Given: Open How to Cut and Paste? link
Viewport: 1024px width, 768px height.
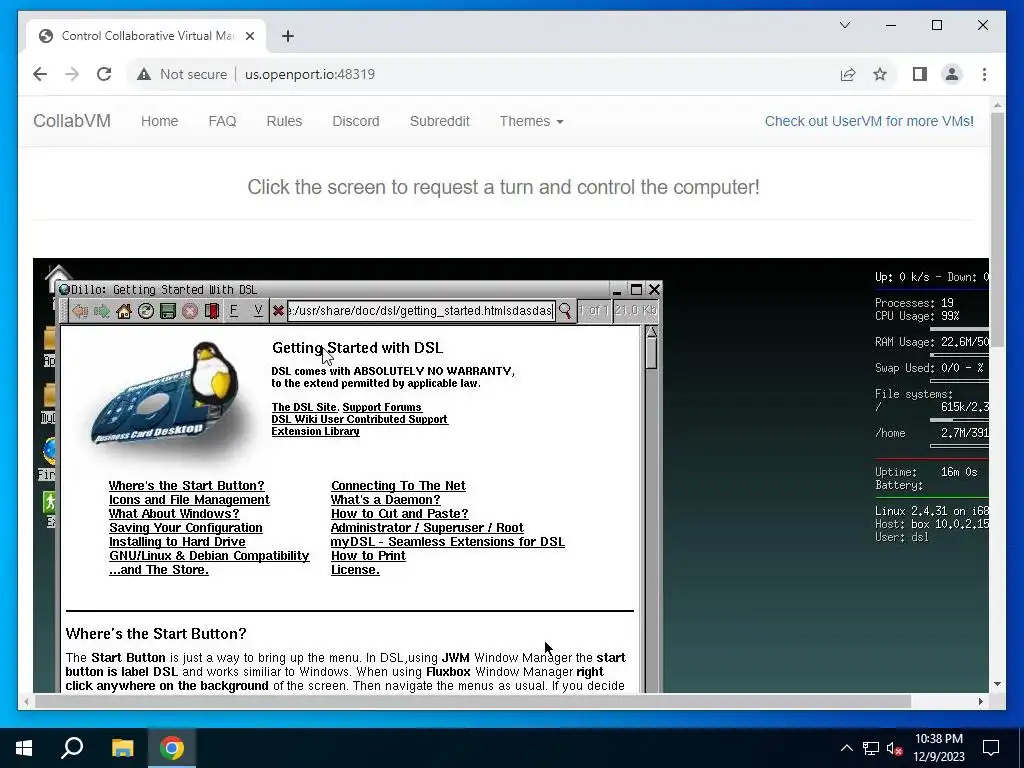Looking at the screenshot, I should tap(400, 514).
